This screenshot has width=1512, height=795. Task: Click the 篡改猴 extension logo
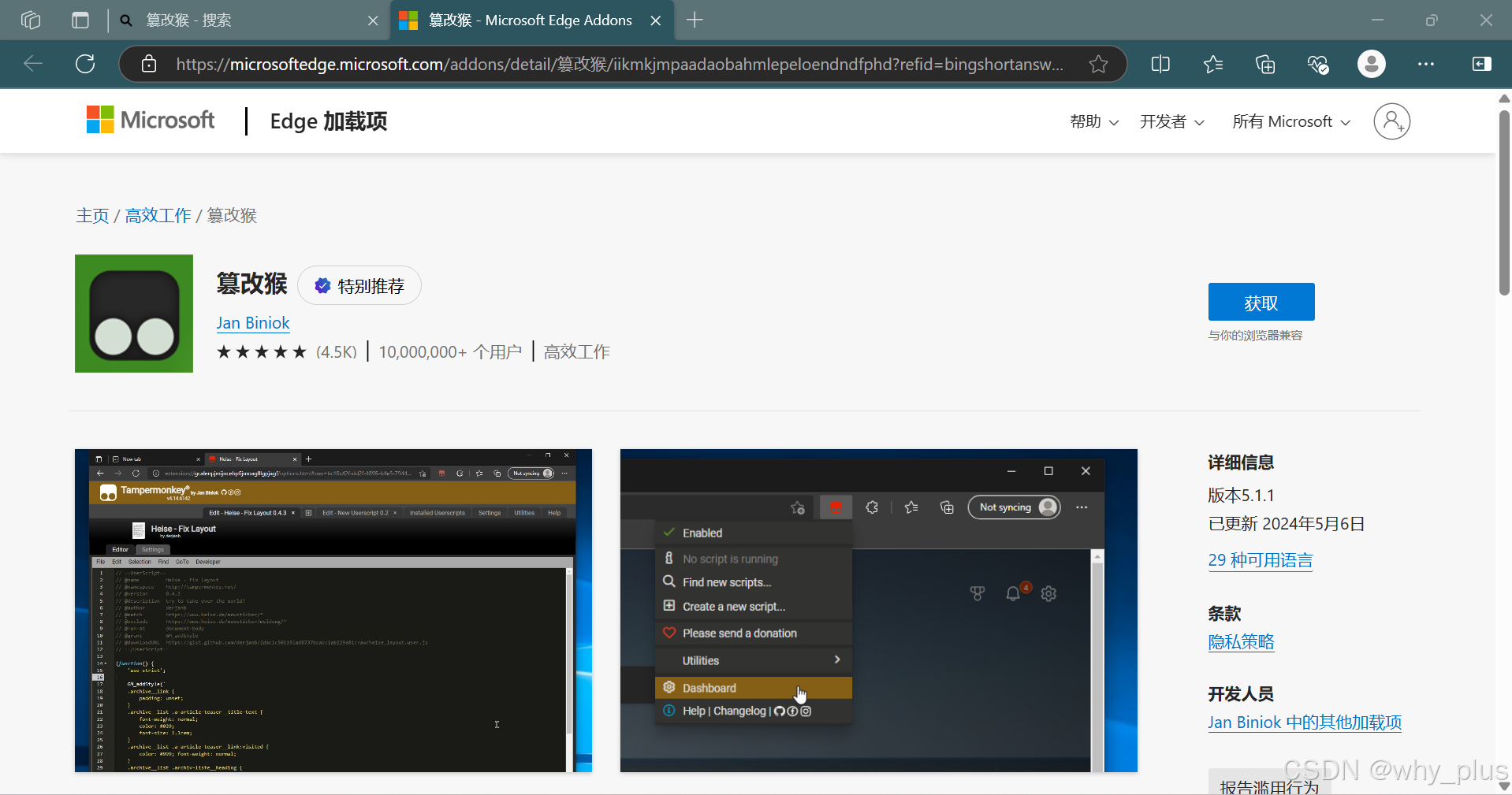(x=134, y=314)
